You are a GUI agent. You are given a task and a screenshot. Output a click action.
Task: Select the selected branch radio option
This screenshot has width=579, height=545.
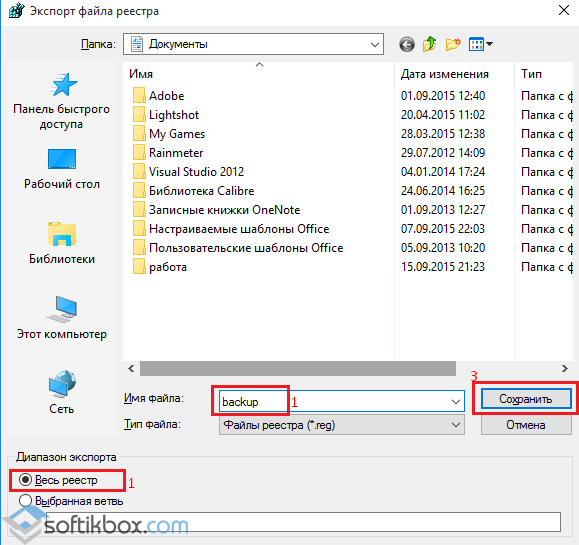(x=71, y=501)
